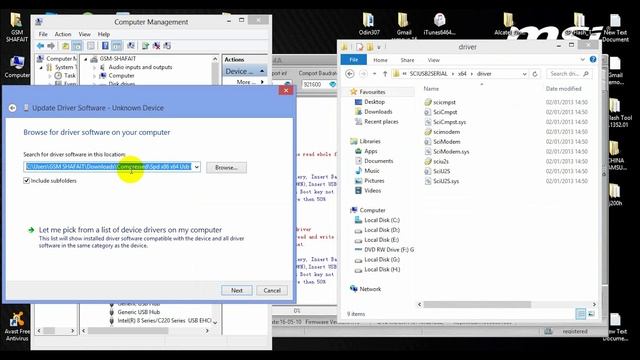This screenshot has width=640, height=360.
Task: Select the Gmail desktop folder icon
Action: click(x=403, y=24)
